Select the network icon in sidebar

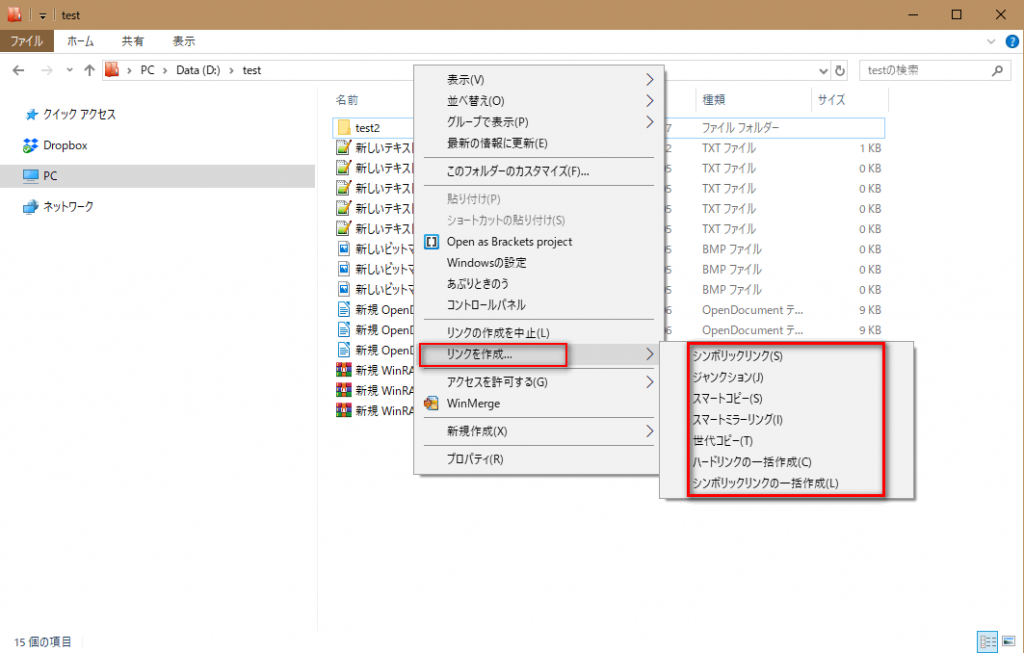(x=30, y=207)
